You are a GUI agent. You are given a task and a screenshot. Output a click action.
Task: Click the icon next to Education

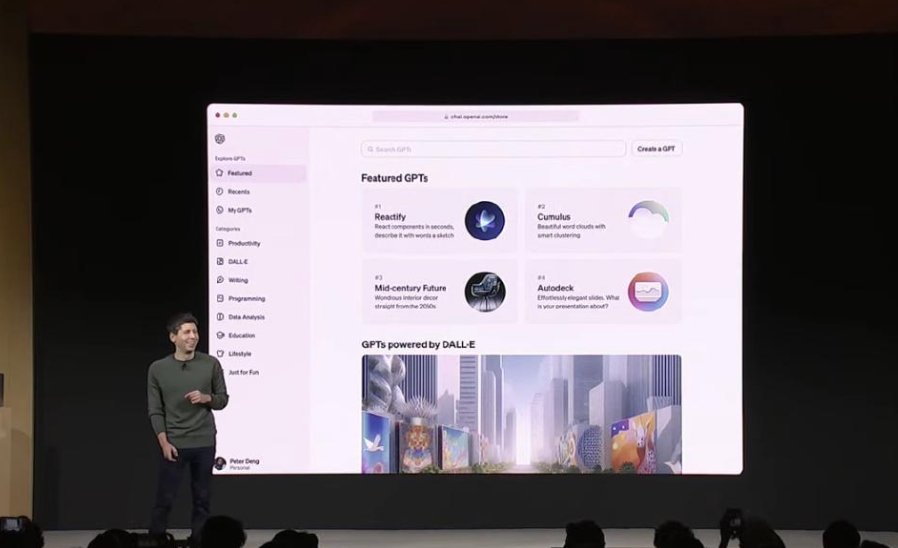coord(220,335)
